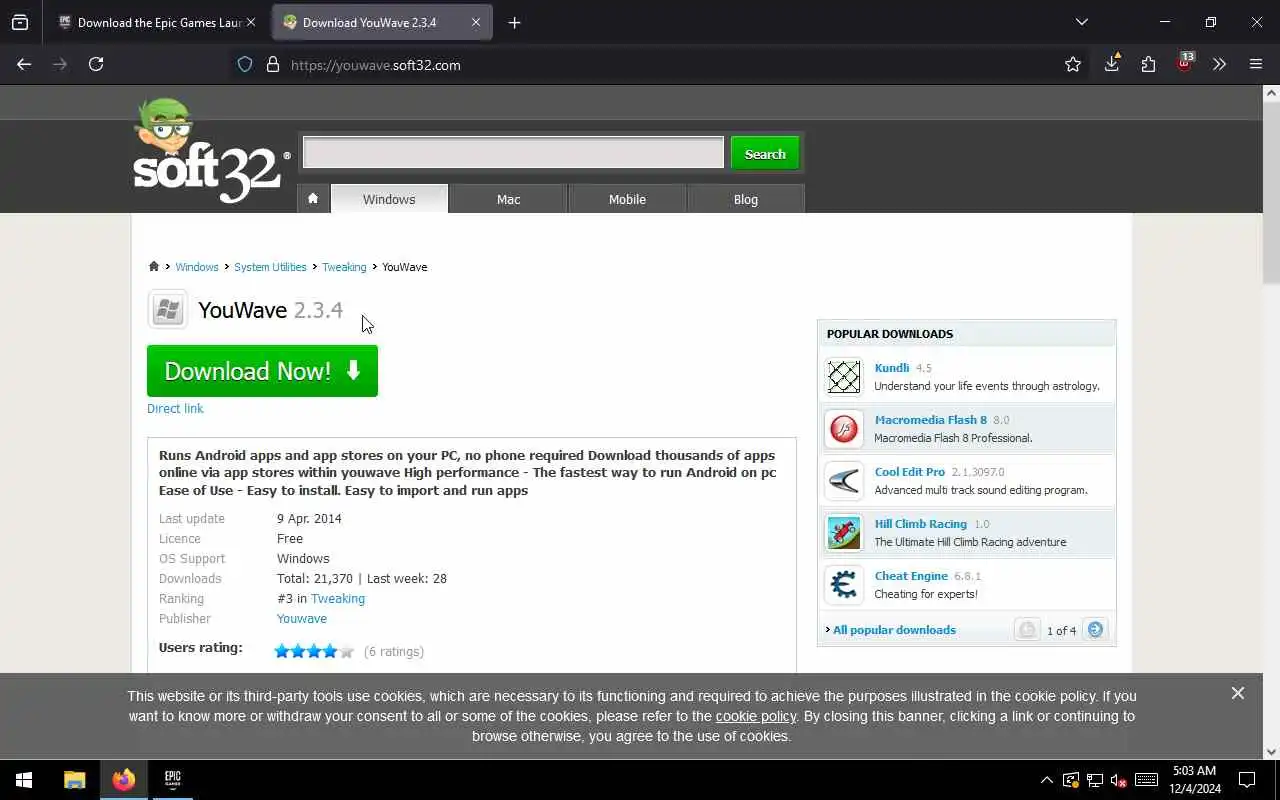The image size is (1280, 800).
Task: Open a new browser tab
Action: (x=514, y=22)
